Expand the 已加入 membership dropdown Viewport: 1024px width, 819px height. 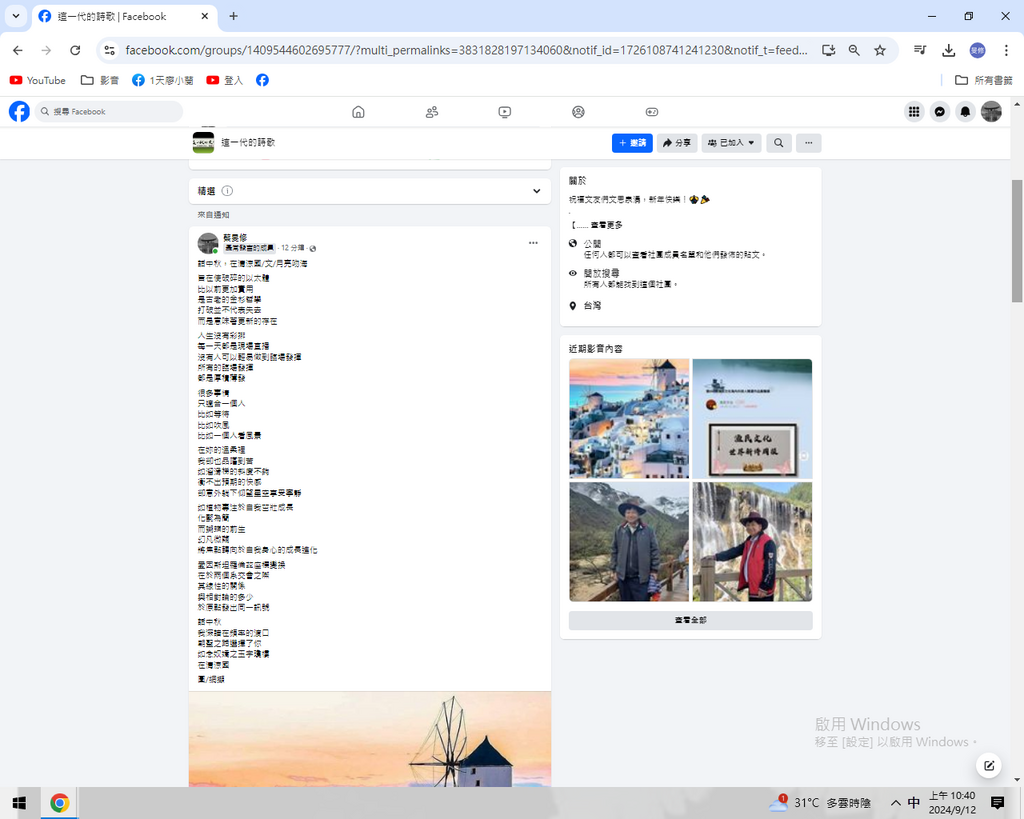(x=731, y=143)
